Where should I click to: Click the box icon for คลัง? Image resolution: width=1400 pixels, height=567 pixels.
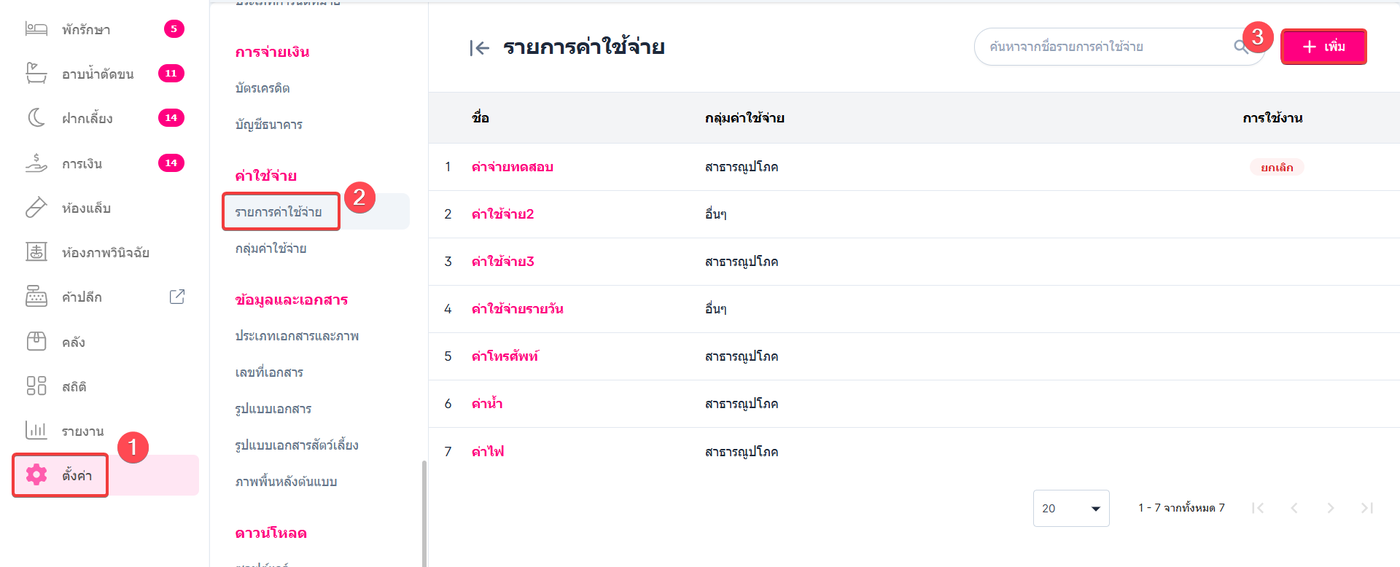37,342
